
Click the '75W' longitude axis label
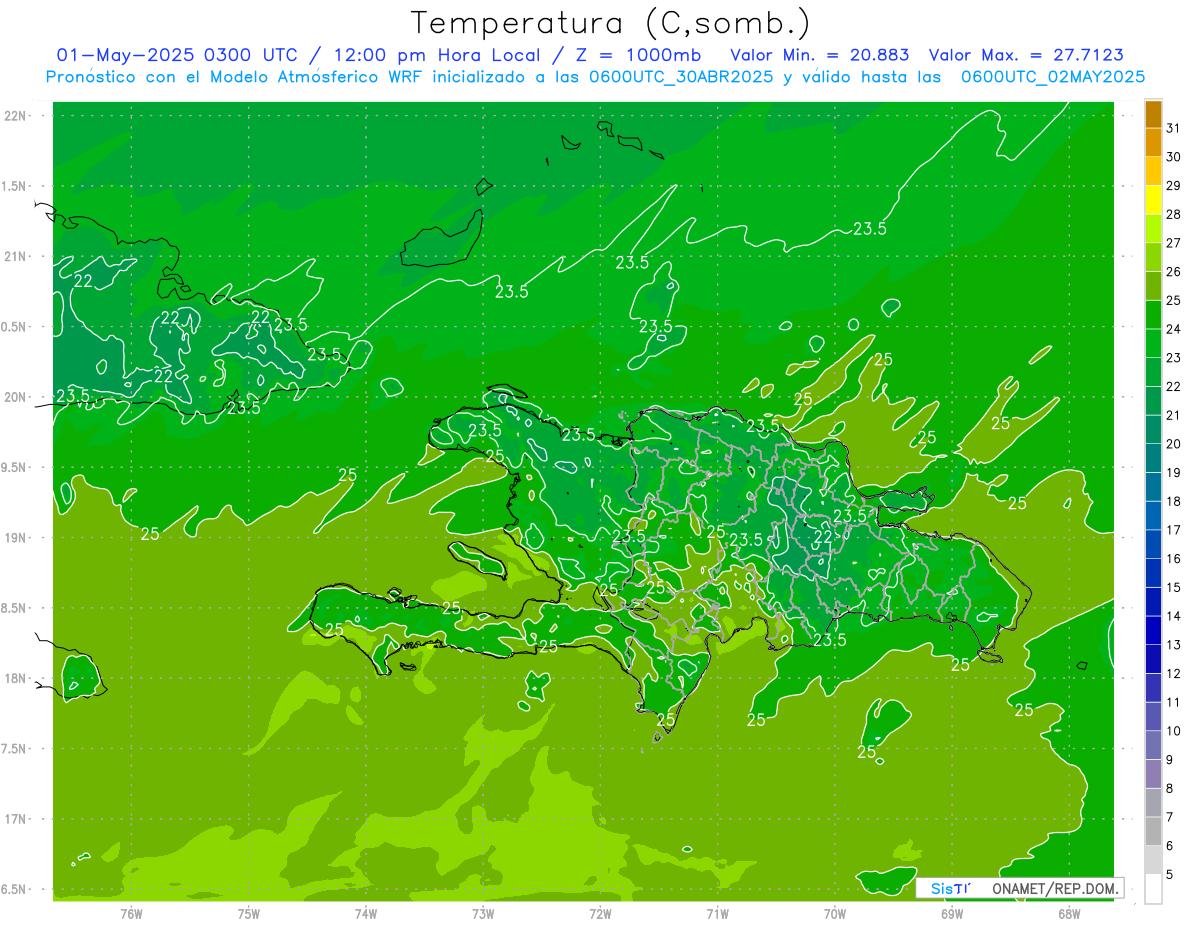(249, 913)
